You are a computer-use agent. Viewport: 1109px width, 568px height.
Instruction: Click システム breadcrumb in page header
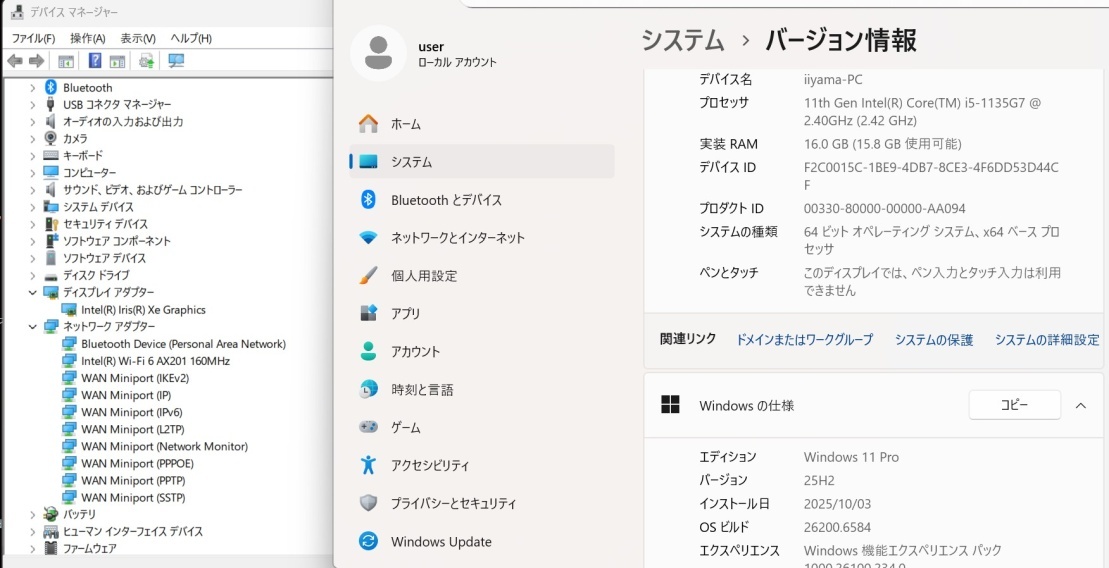[683, 40]
